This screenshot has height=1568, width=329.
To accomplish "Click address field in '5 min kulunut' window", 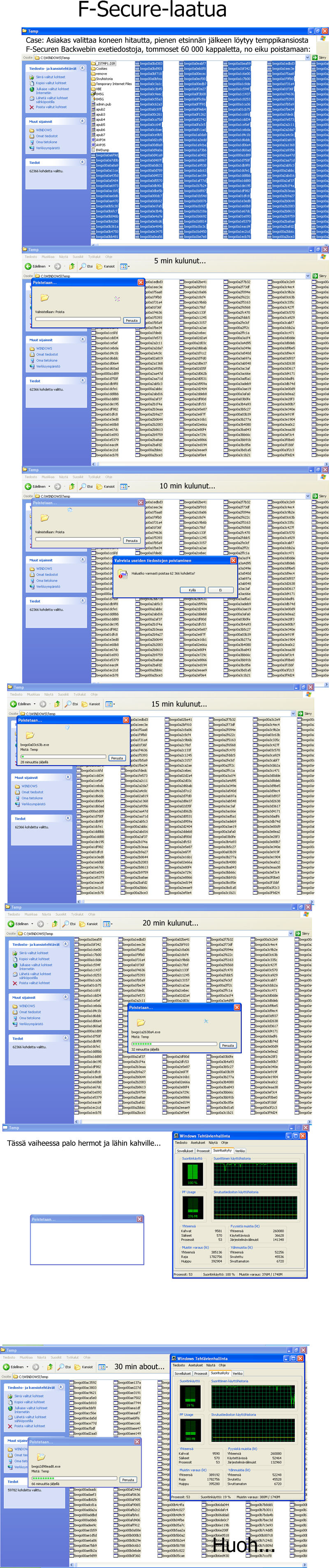I will (174, 276).
